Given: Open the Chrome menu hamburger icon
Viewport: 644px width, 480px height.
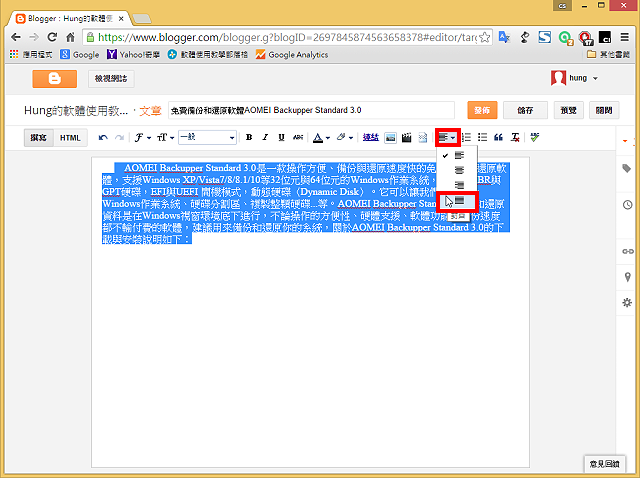Looking at the screenshot, I should 625,37.
